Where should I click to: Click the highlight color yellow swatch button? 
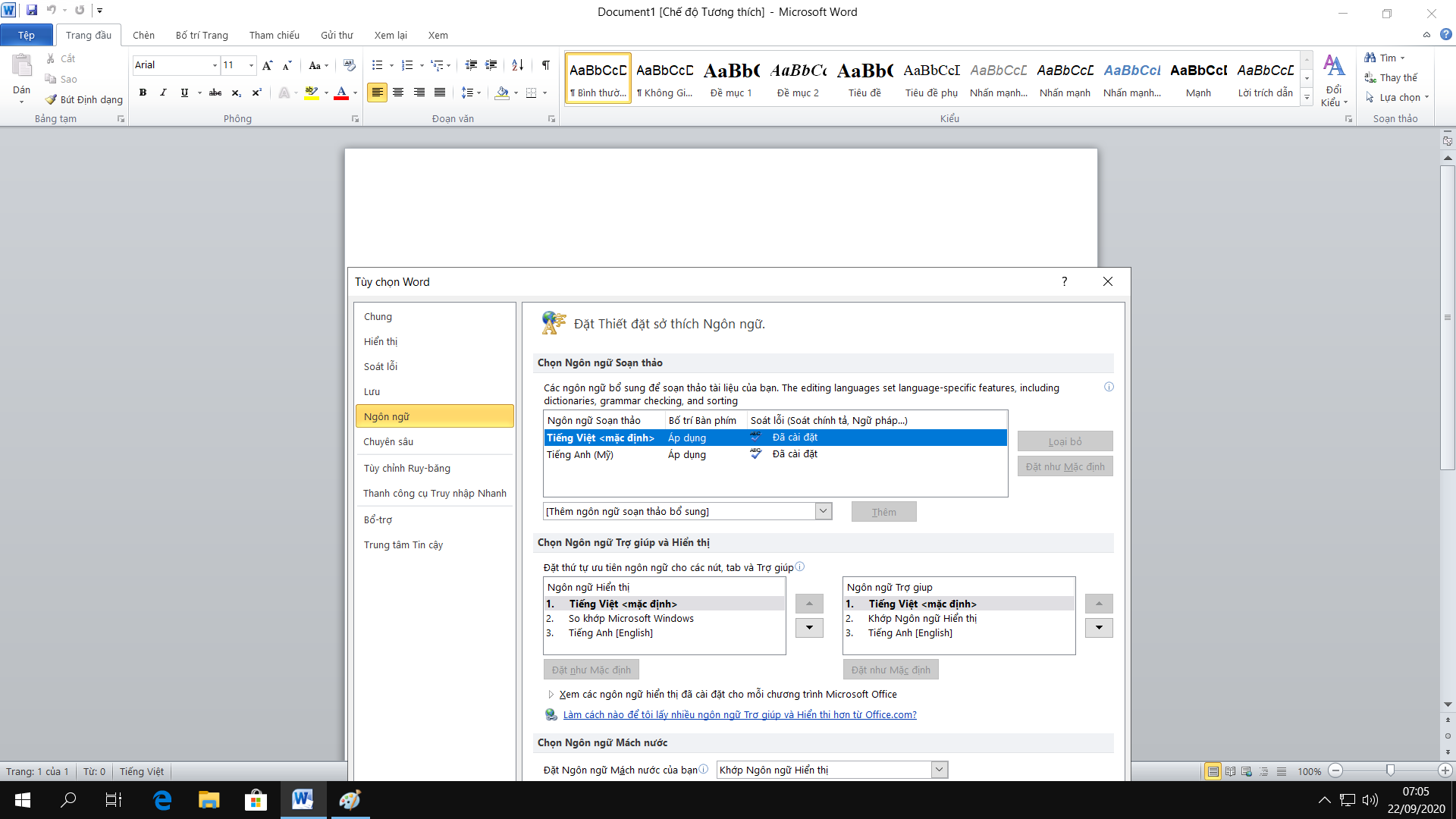tap(311, 93)
